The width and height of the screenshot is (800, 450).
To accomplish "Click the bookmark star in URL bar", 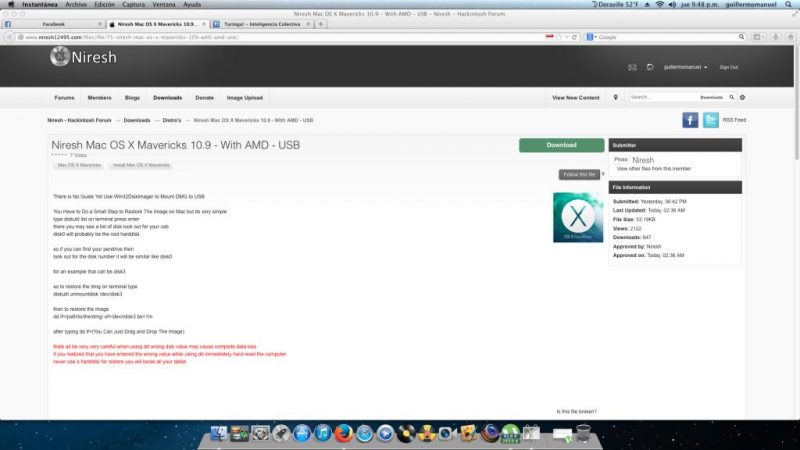I will 559,37.
